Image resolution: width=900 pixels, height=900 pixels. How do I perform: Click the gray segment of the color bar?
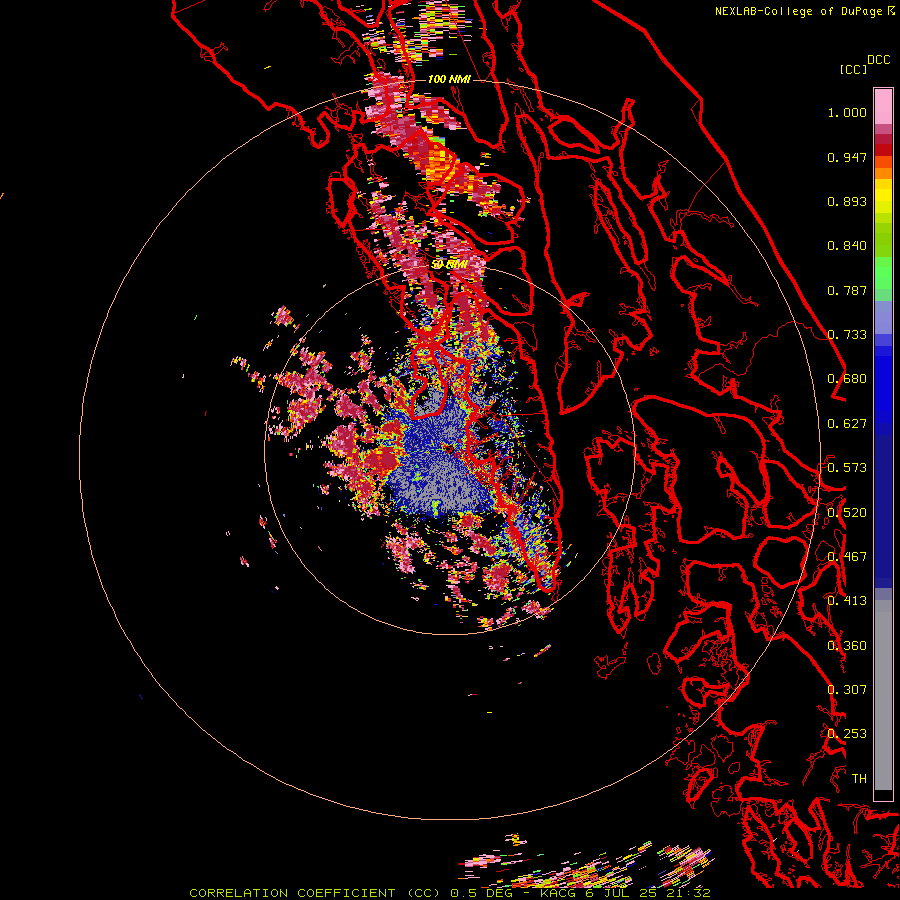coord(883,695)
